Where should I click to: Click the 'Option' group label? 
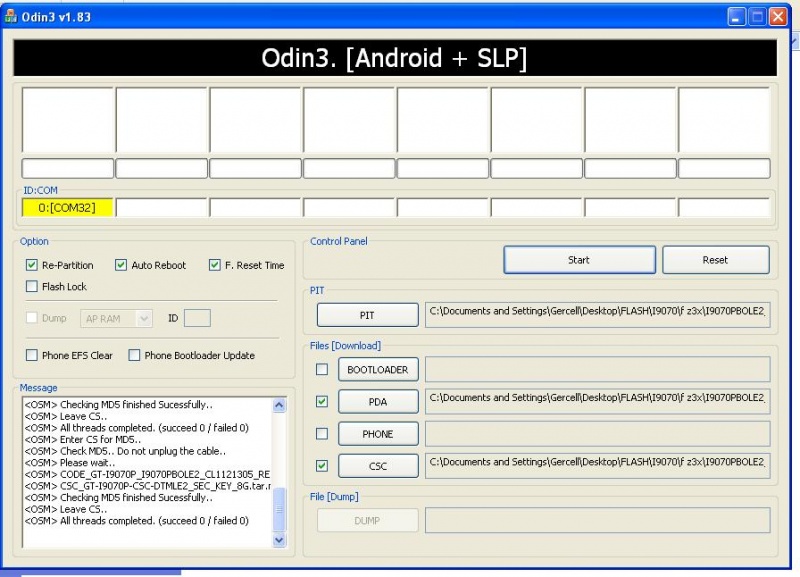(x=34, y=241)
